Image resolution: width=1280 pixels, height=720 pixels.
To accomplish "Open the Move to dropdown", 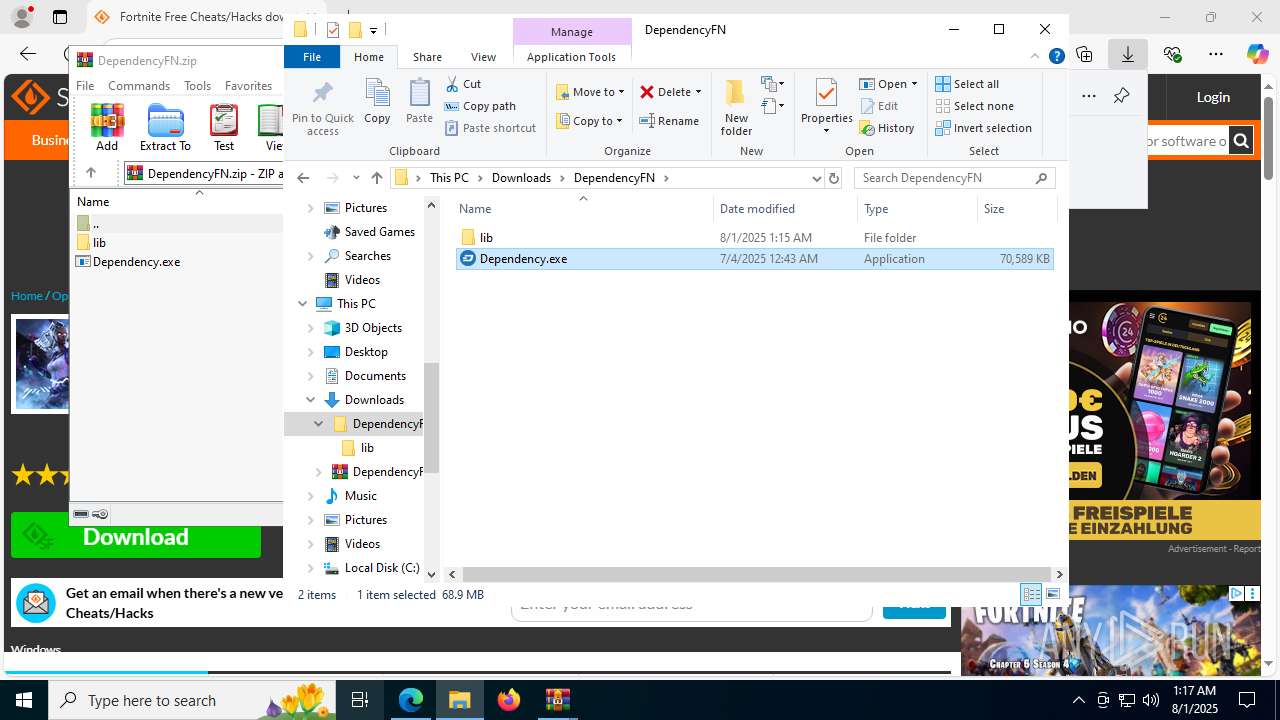I will [590, 92].
